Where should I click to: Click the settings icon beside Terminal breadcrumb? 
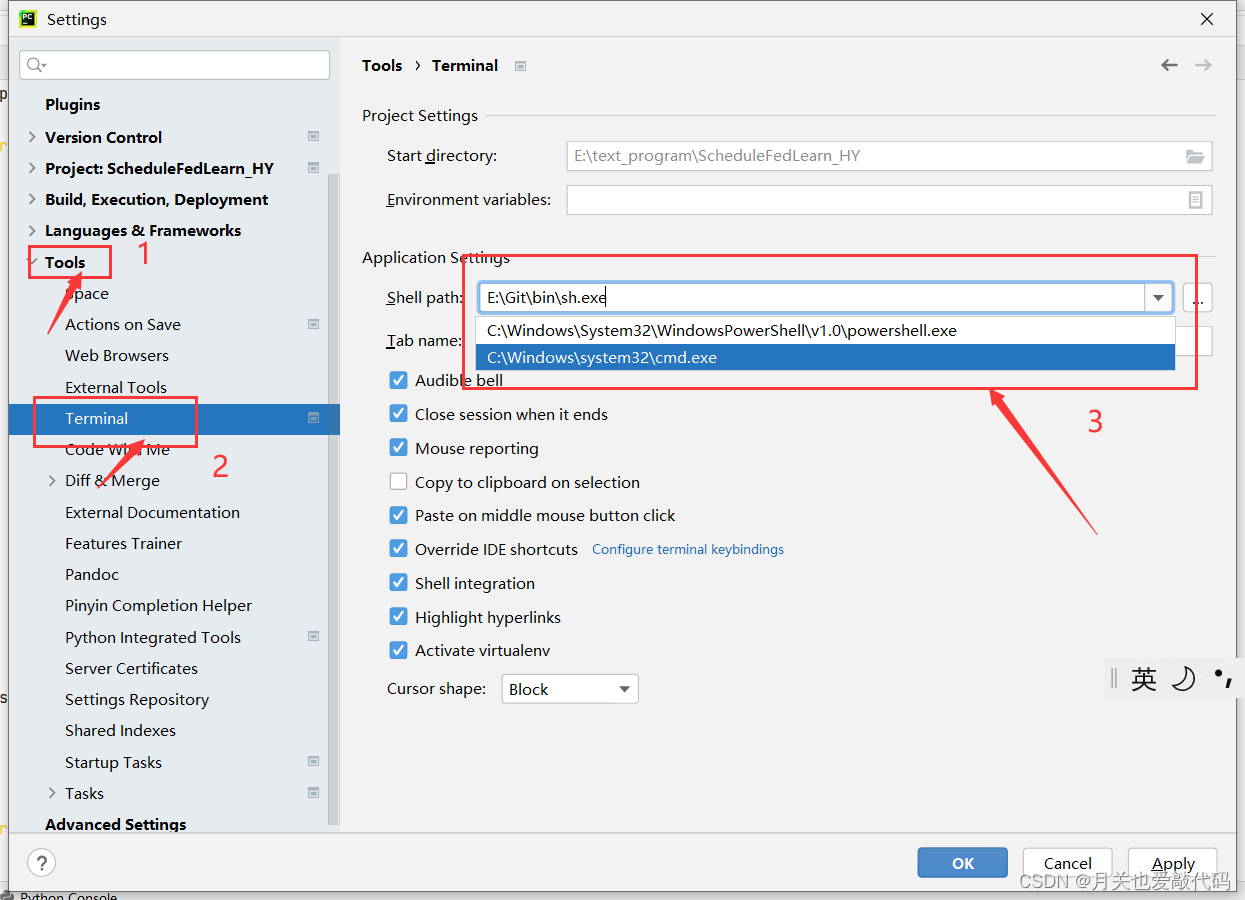520,65
